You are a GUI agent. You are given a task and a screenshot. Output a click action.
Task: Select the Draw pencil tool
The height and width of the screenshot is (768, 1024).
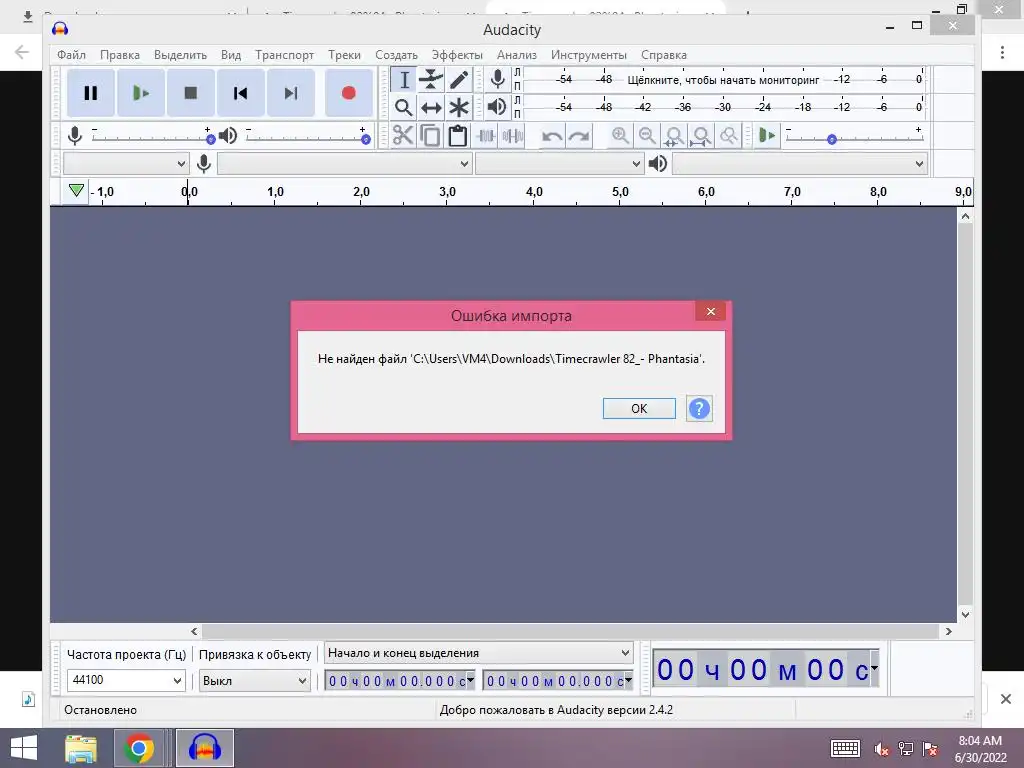click(458, 80)
